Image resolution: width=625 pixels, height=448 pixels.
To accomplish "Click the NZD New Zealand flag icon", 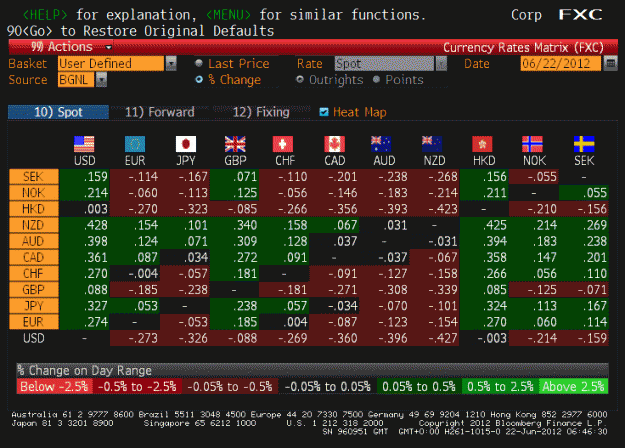I will 432,144.
